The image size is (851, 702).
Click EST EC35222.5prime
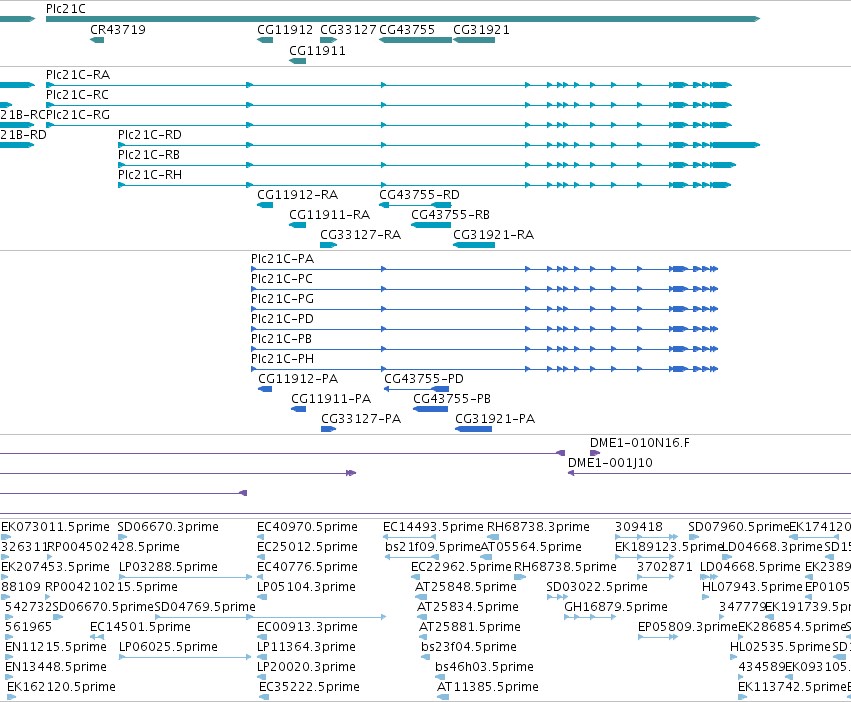coord(309,686)
